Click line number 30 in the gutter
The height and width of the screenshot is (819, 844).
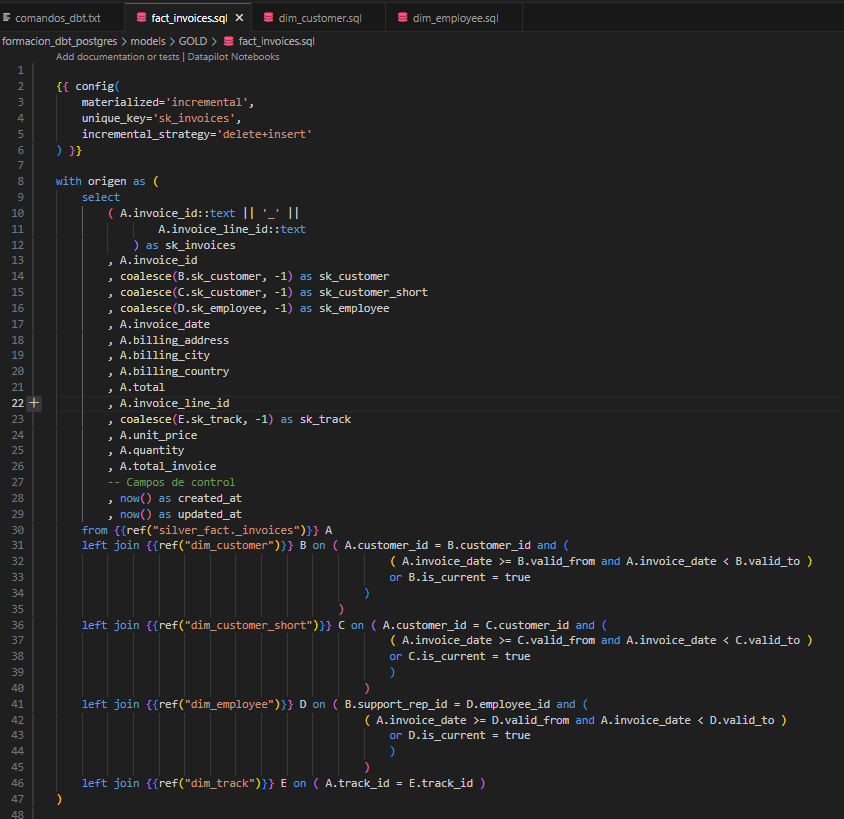[18, 529]
